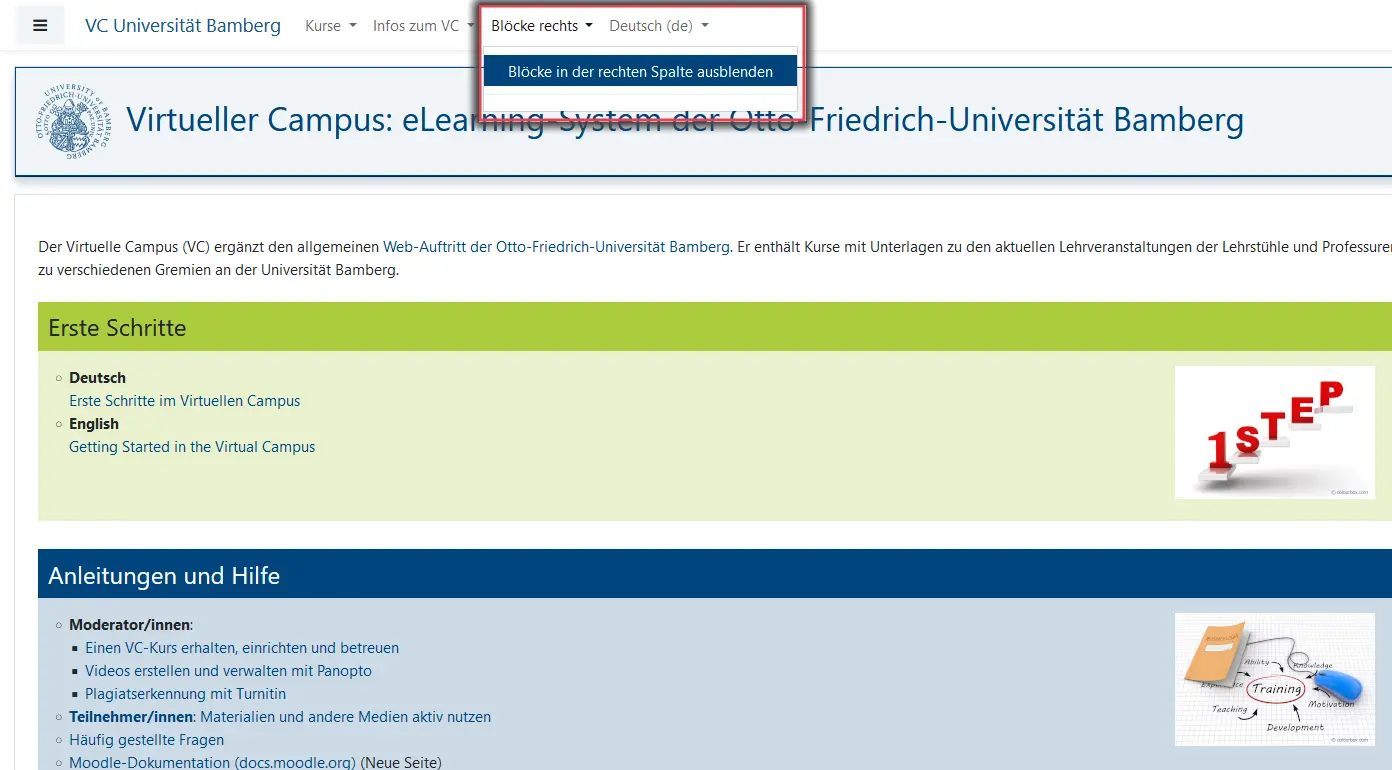Open Videos erstellen und verwalten mit Panopto
Screen dimensions: 1392x770
click(x=228, y=671)
